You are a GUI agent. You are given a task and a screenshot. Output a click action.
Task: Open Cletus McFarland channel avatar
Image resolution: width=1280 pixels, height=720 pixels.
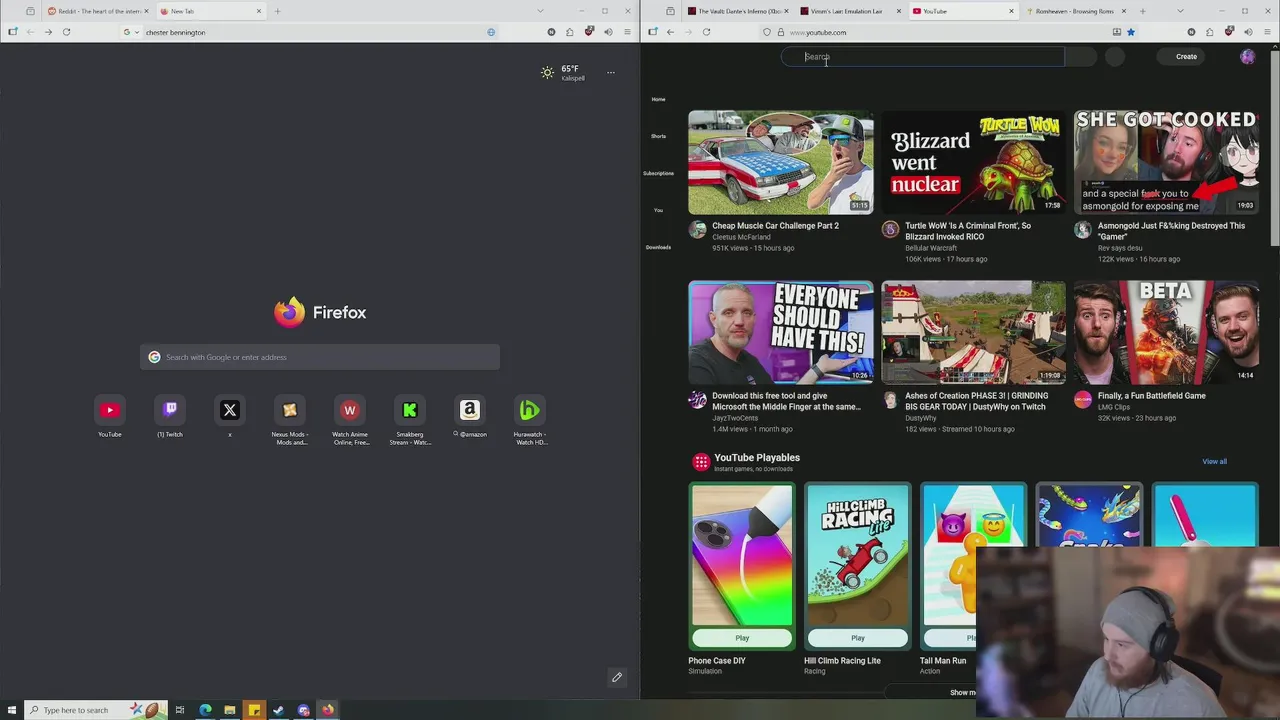pos(697,230)
